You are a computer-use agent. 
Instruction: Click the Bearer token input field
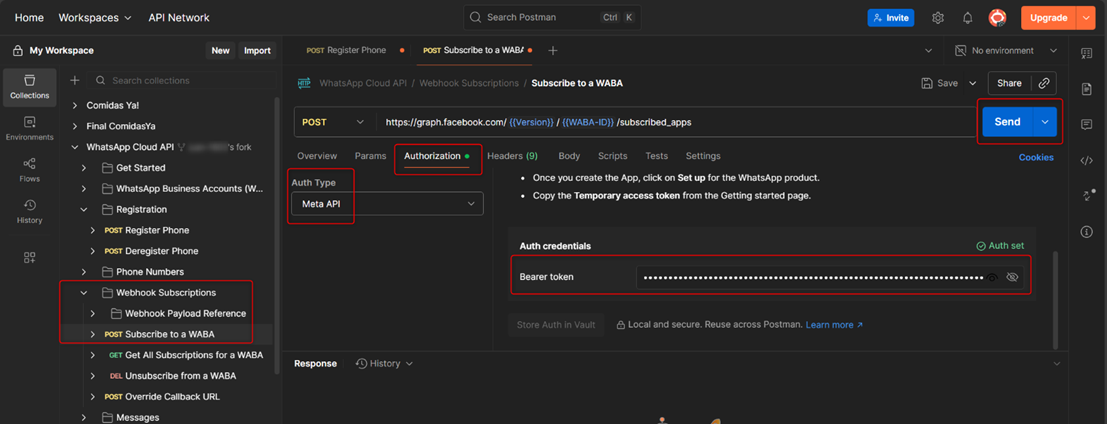point(810,277)
